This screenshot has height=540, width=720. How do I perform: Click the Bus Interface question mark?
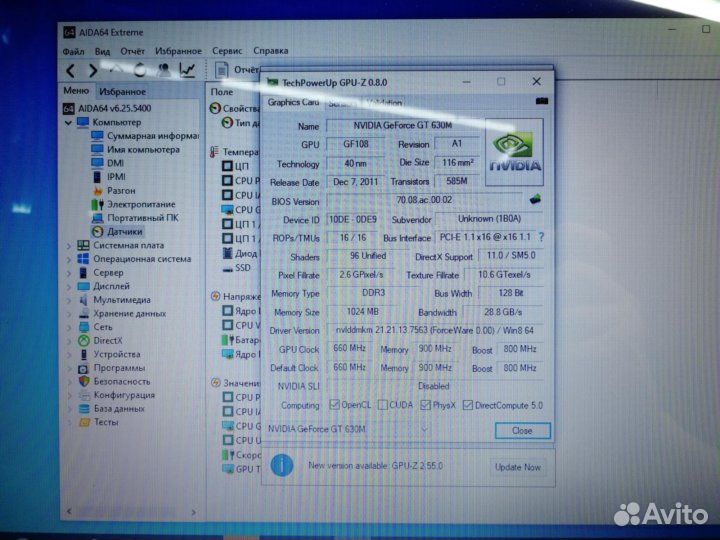coord(542,237)
